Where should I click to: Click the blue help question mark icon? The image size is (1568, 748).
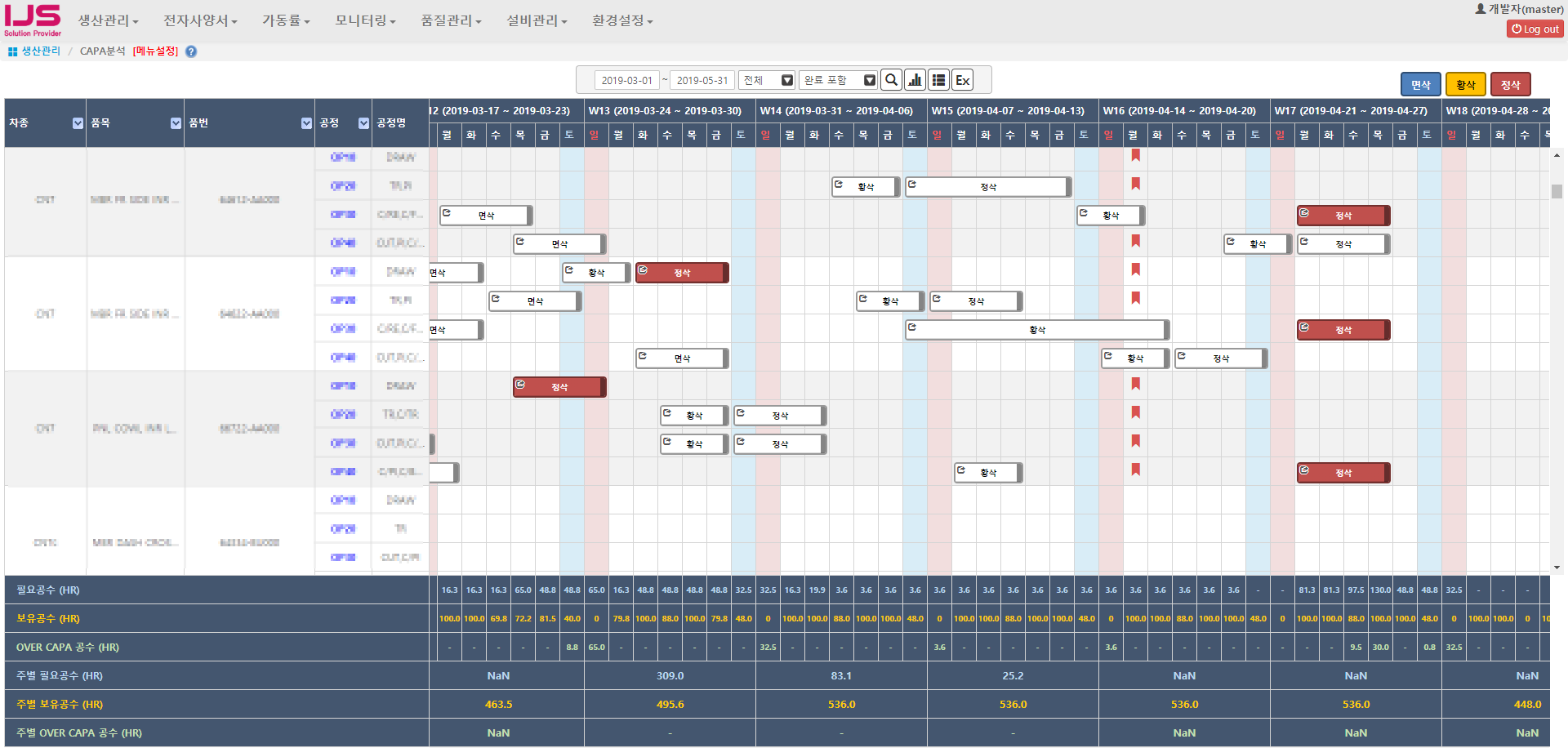(191, 51)
